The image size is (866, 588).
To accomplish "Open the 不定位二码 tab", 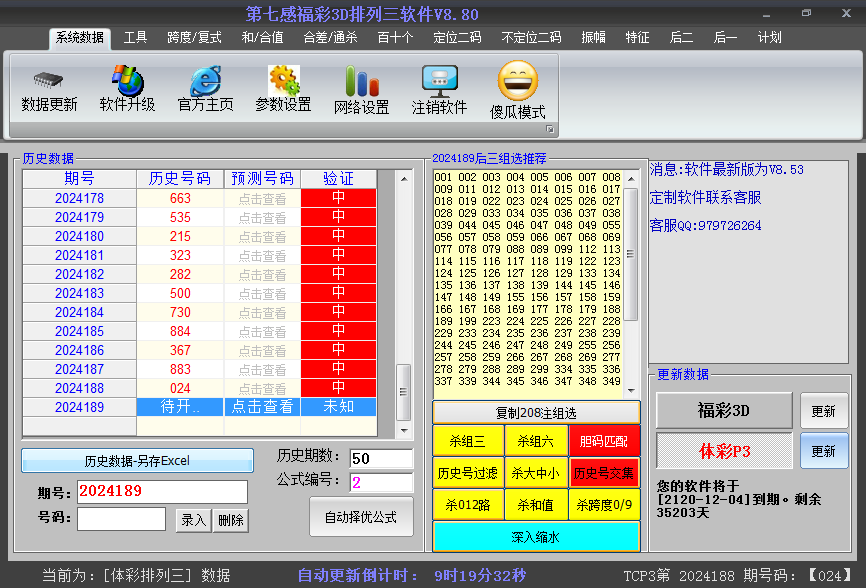I will click(531, 38).
